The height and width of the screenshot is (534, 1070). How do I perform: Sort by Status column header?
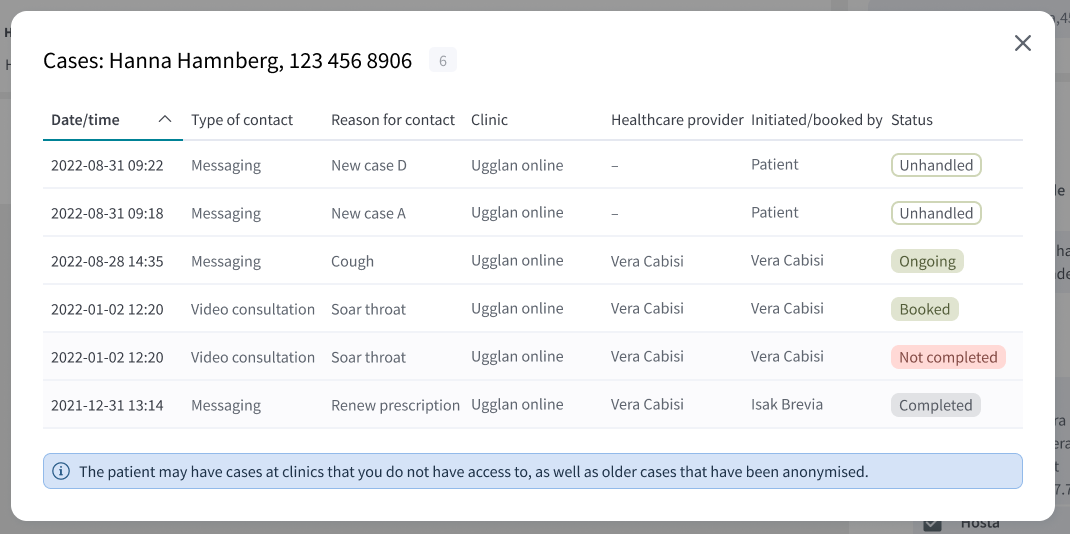pos(912,120)
